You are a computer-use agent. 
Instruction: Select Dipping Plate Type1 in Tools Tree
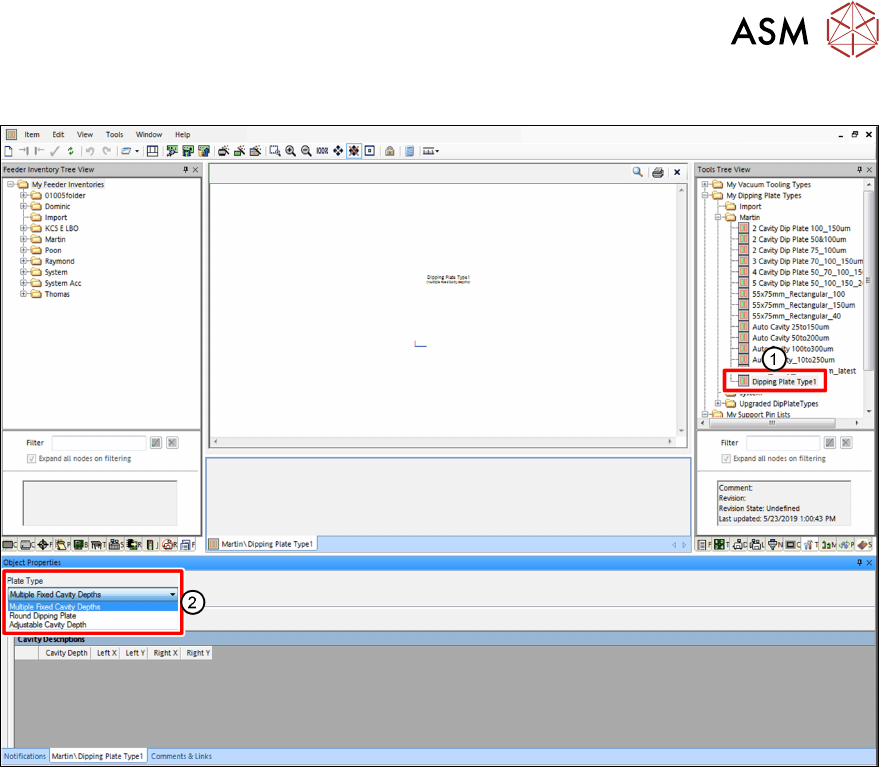[x=784, y=382]
